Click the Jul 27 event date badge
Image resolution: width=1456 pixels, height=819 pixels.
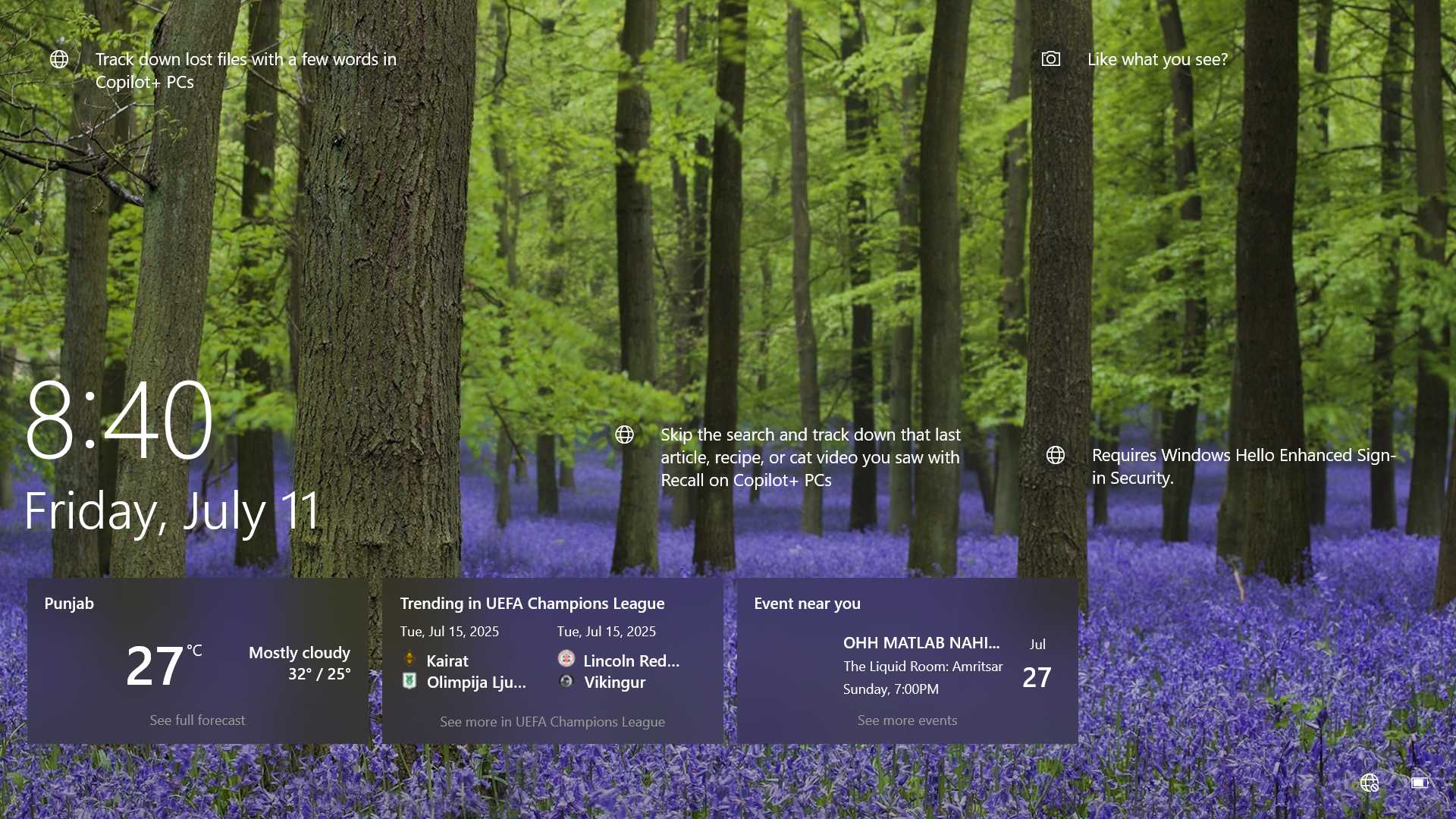click(x=1037, y=664)
